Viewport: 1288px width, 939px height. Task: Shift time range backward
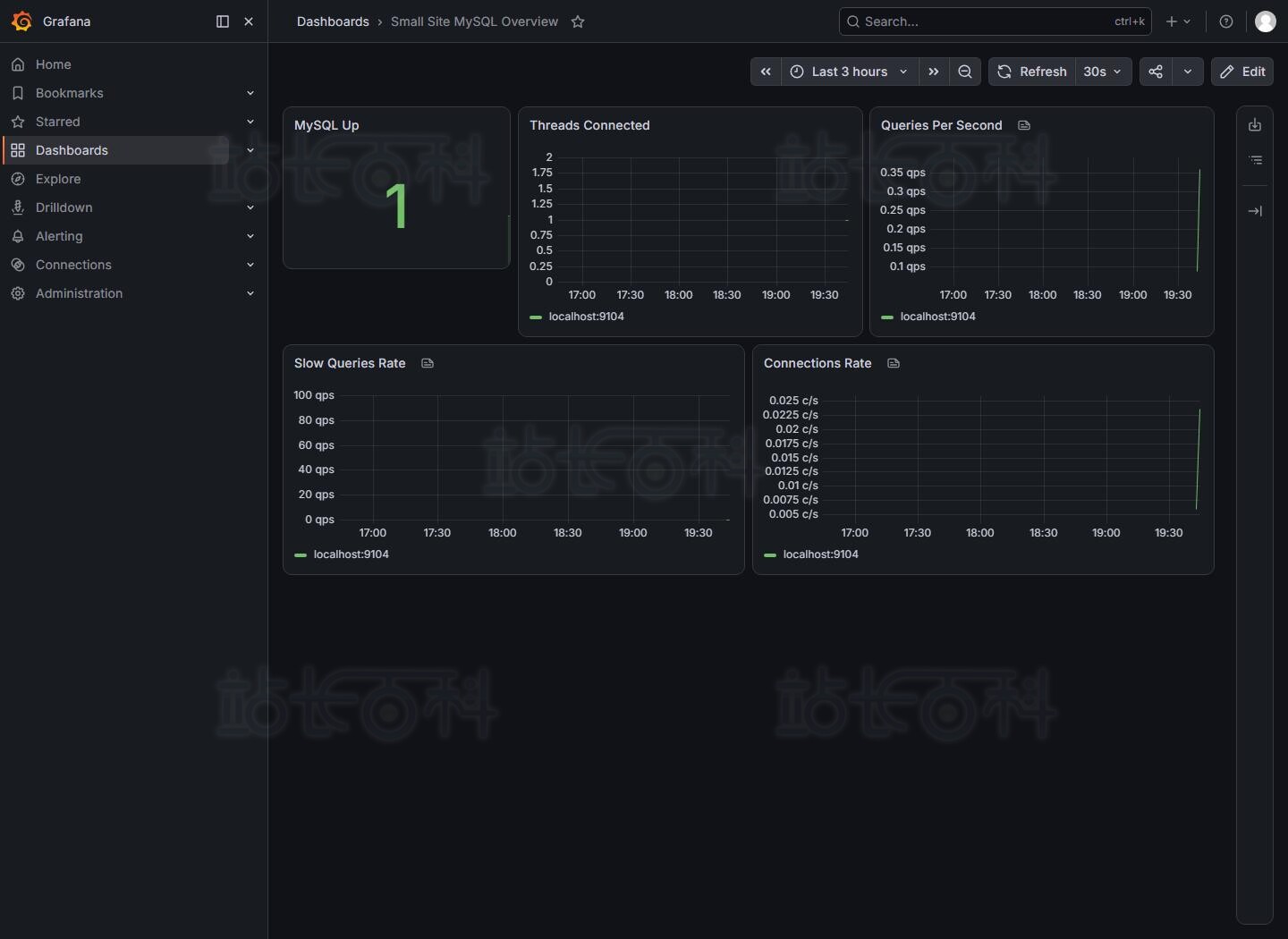(x=766, y=72)
